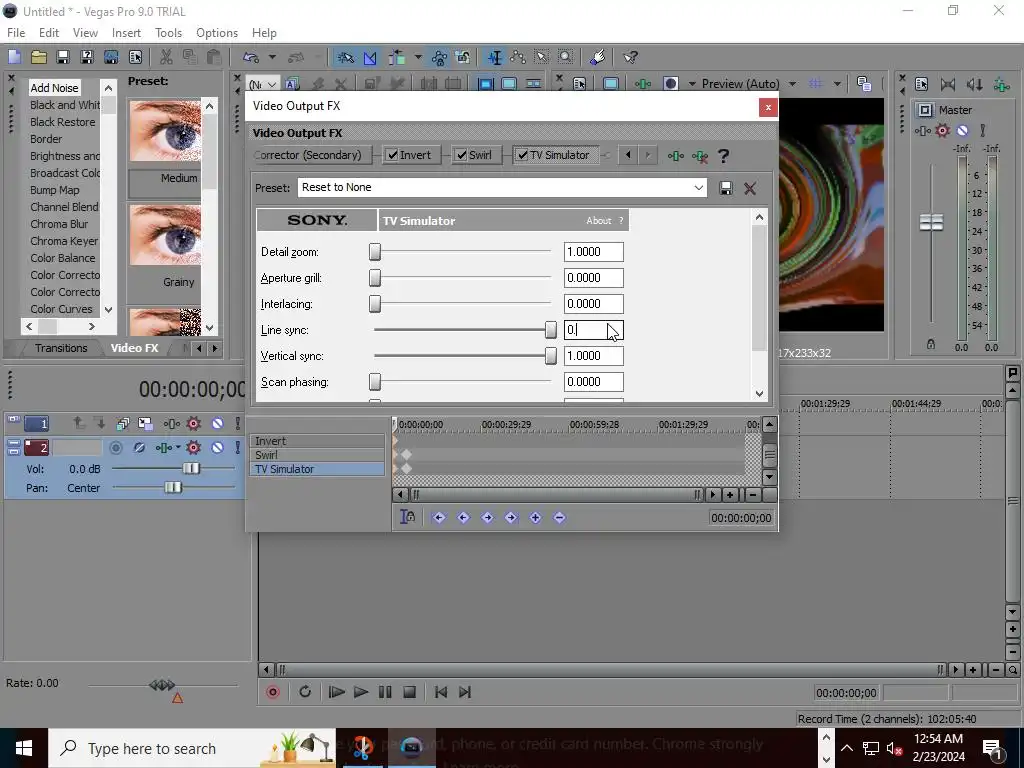1024x768 pixels.
Task: Mute Track 1 with the mute icon
Action: (x=217, y=423)
